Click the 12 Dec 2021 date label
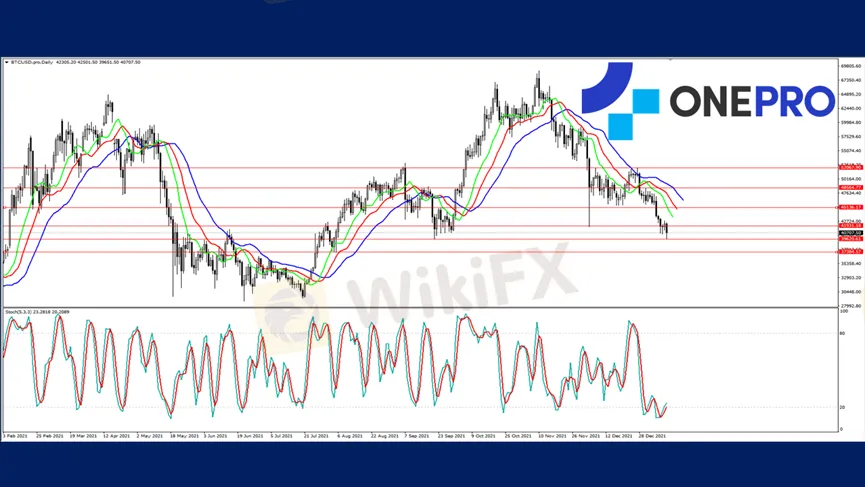This screenshot has height=487, width=865. coord(619,436)
